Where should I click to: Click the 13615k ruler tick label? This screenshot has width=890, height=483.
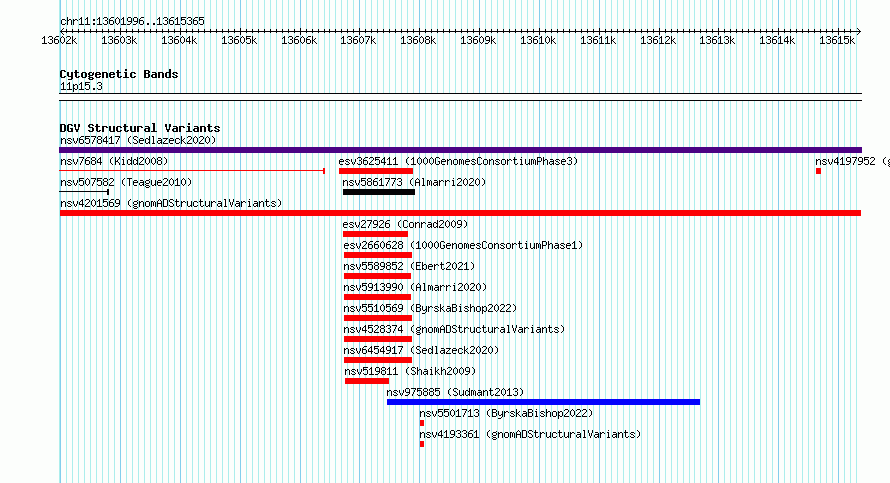pyautogui.click(x=837, y=41)
